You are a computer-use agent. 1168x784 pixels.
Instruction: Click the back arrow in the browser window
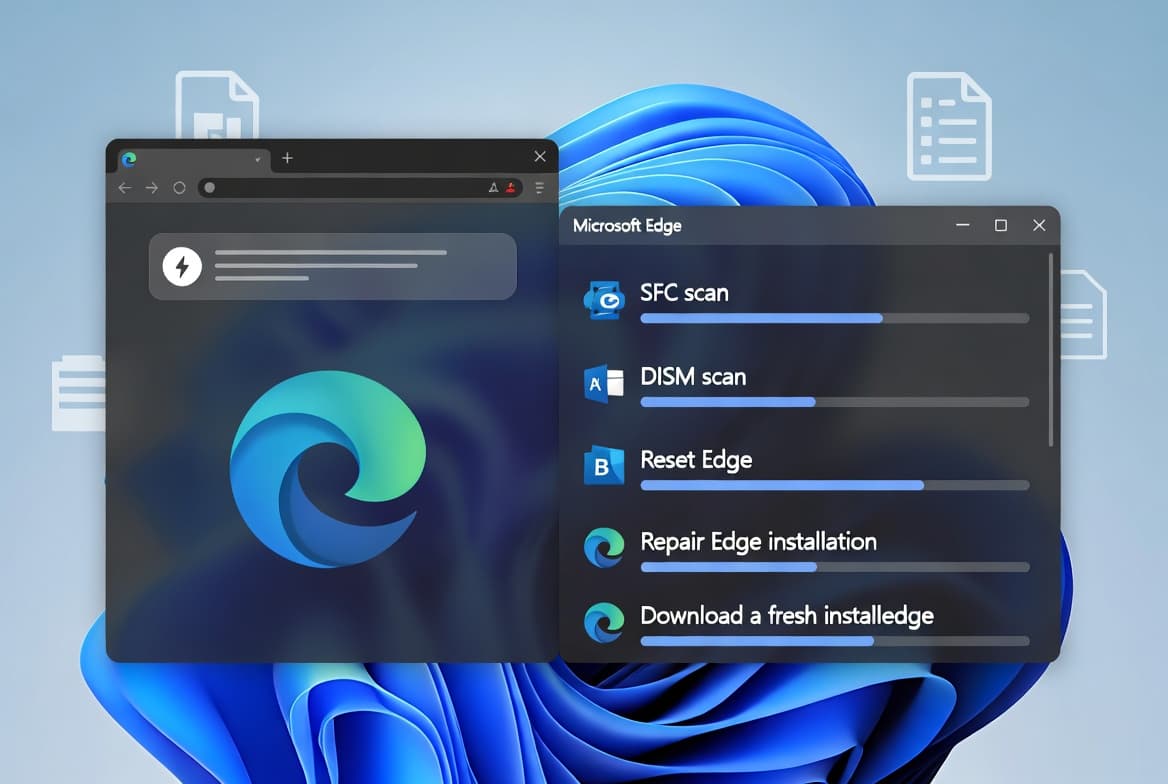(124, 188)
